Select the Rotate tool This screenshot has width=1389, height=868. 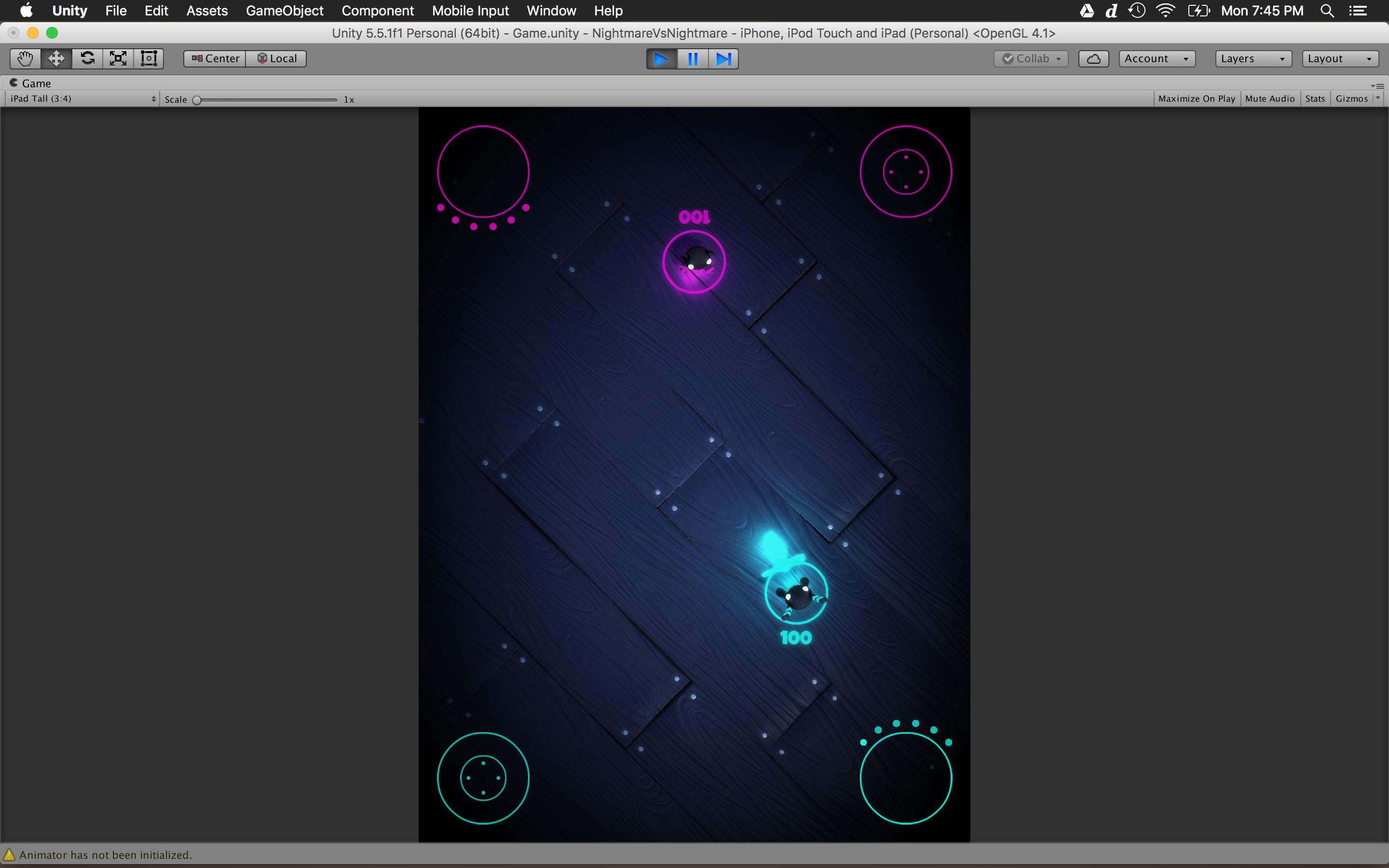coord(87,58)
